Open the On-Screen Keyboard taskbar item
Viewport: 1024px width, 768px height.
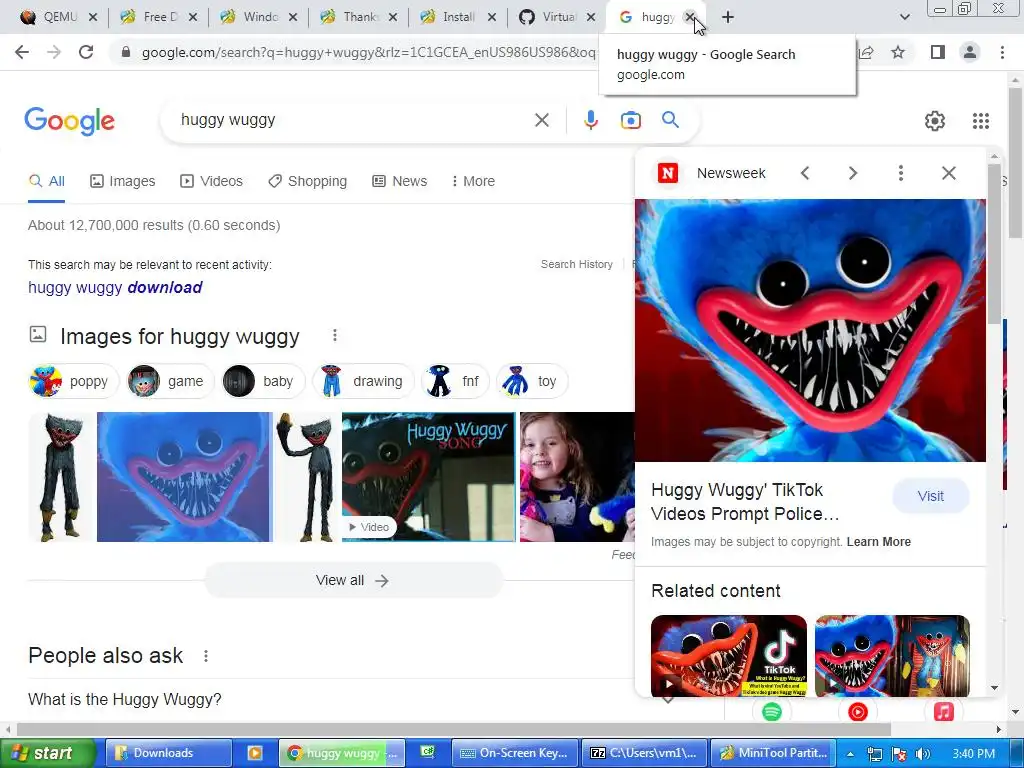tap(515, 753)
